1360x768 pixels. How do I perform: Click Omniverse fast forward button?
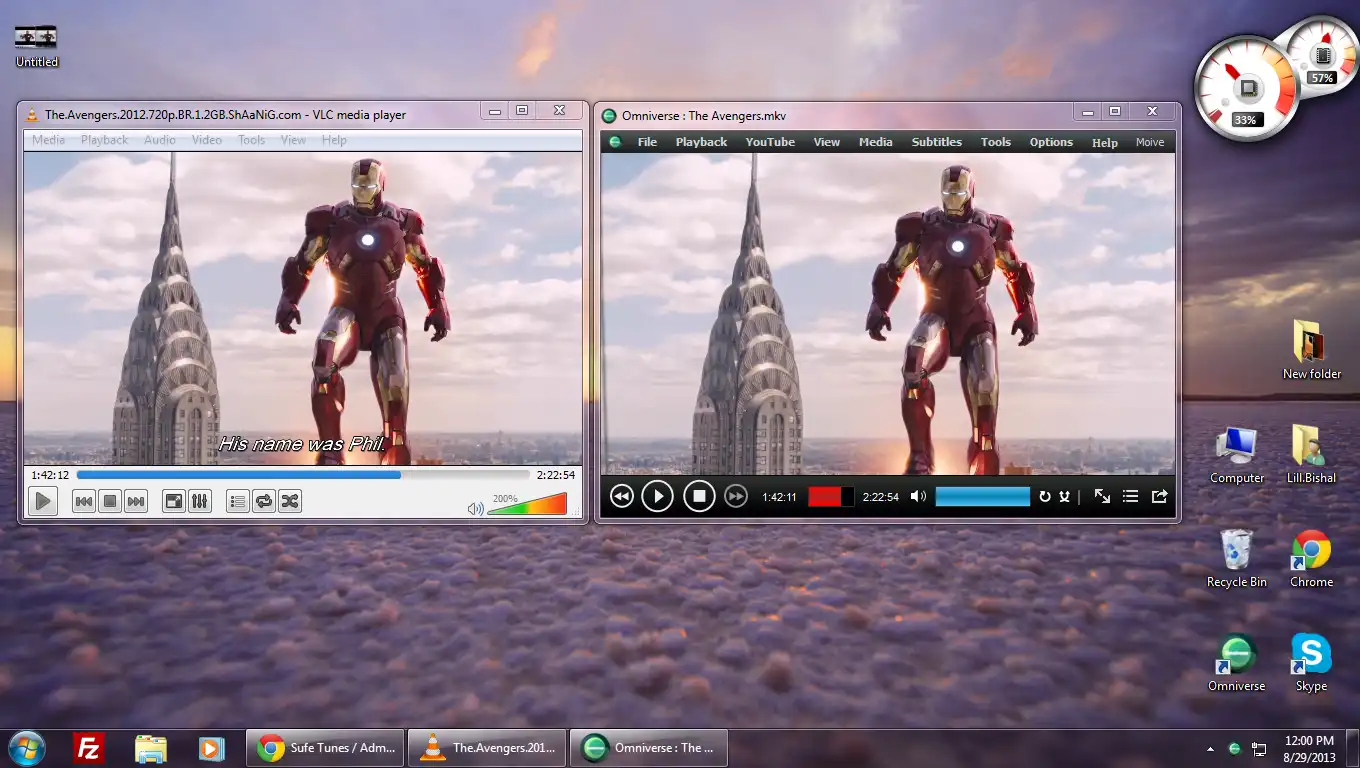[736, 496]
